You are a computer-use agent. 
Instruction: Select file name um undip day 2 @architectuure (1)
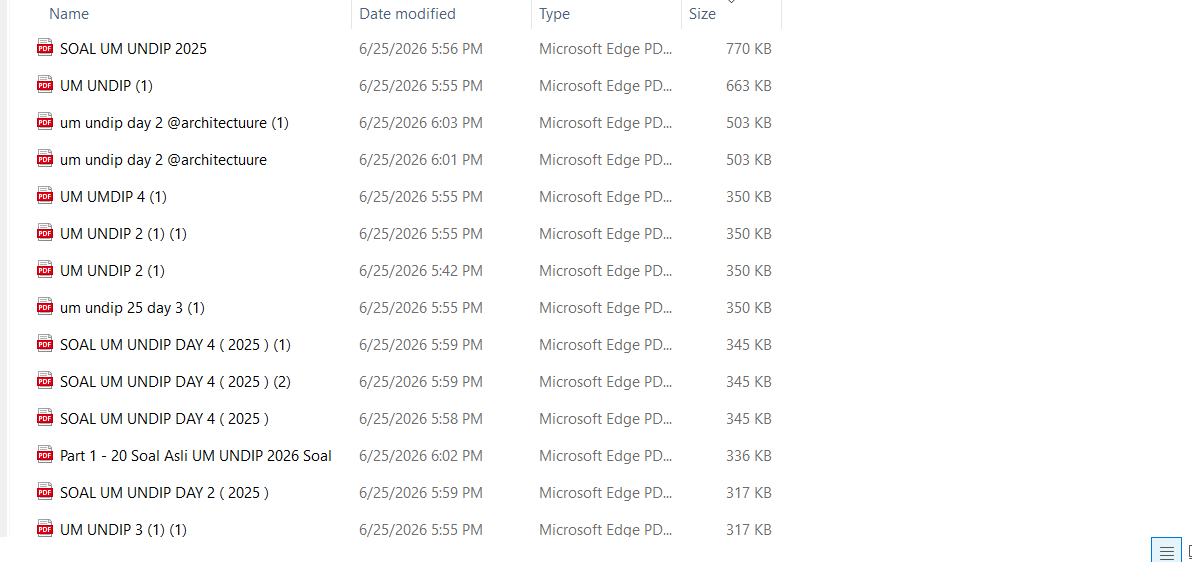[174, 122]
